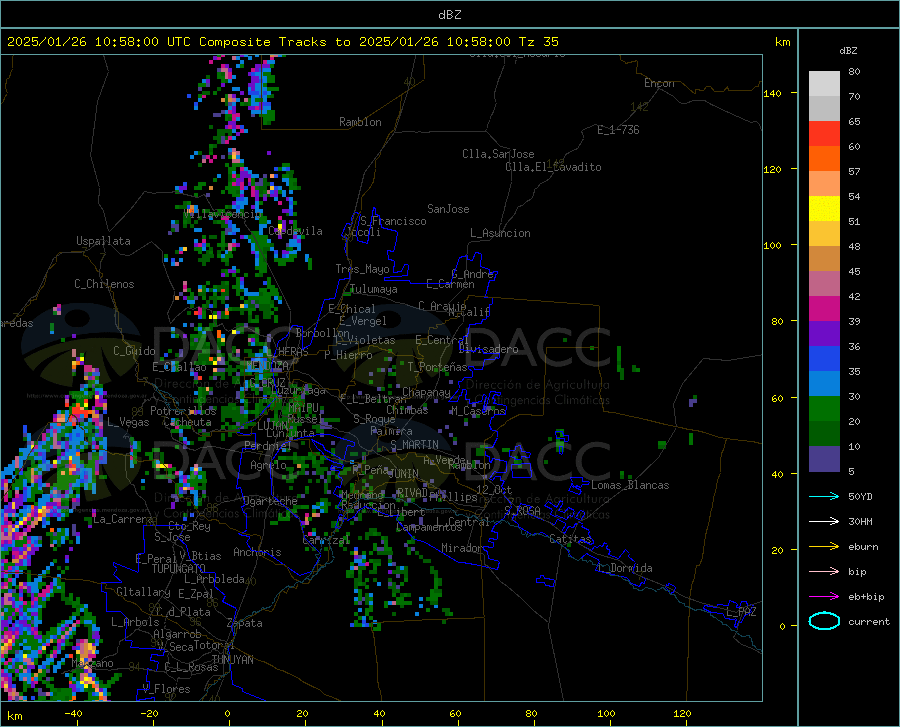Screen dimensions: 900x727
Task: Click the magenta eb+bip arrow icon
Action: [x=824, y=597]
